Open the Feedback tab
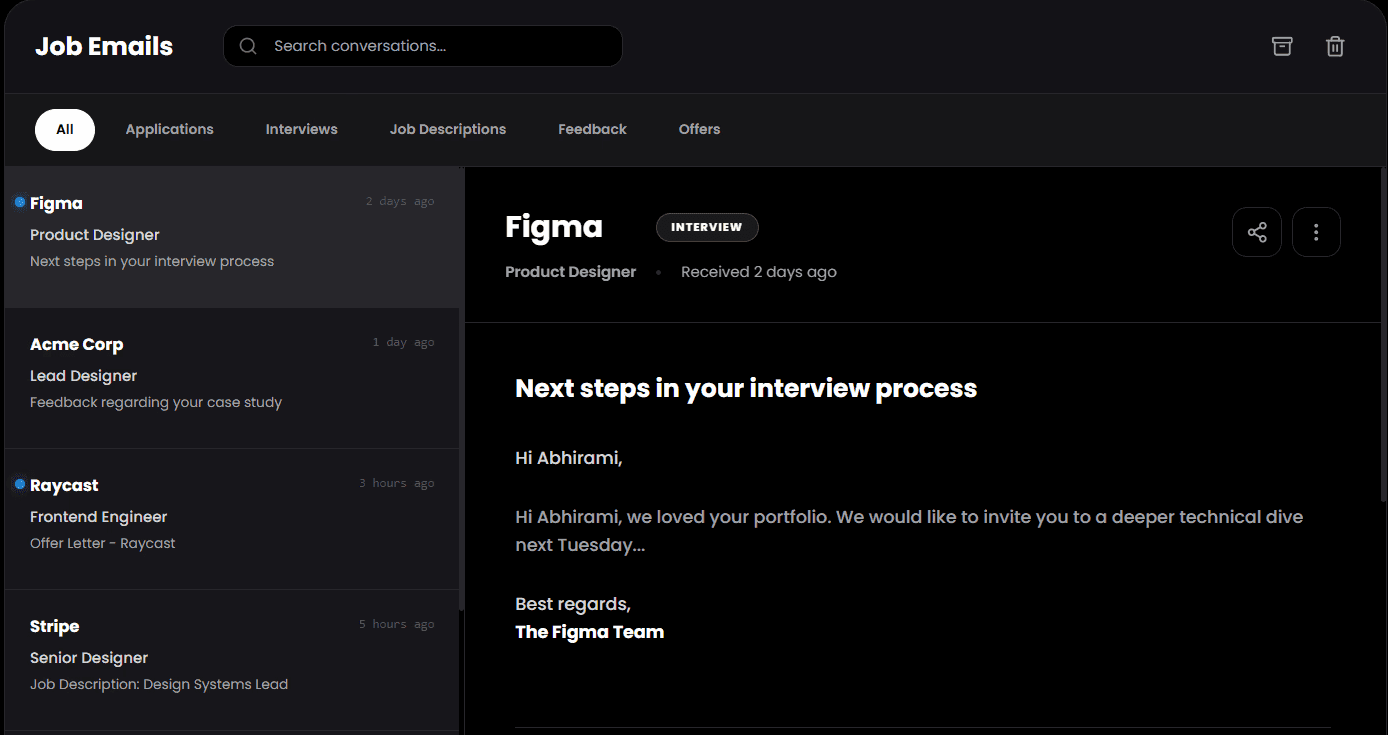Viewport: 1388px width, 735px height. point(592,130)
